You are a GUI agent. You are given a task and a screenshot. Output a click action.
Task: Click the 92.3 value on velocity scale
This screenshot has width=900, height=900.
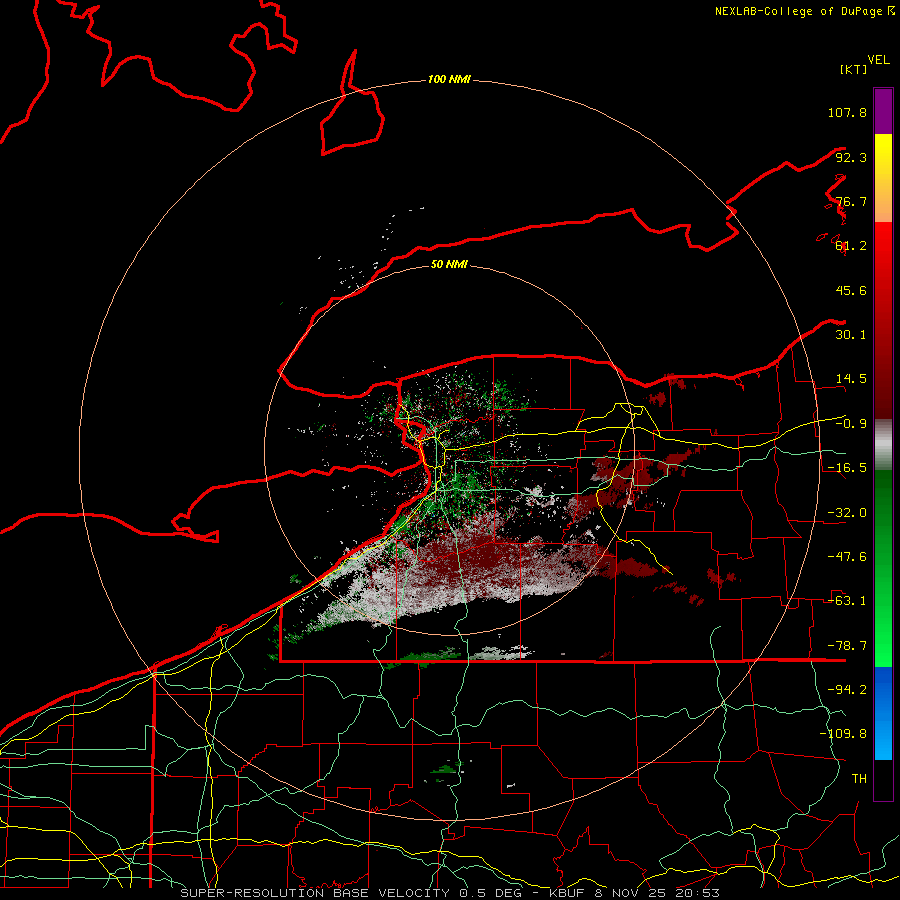click(x=851, y=157)
